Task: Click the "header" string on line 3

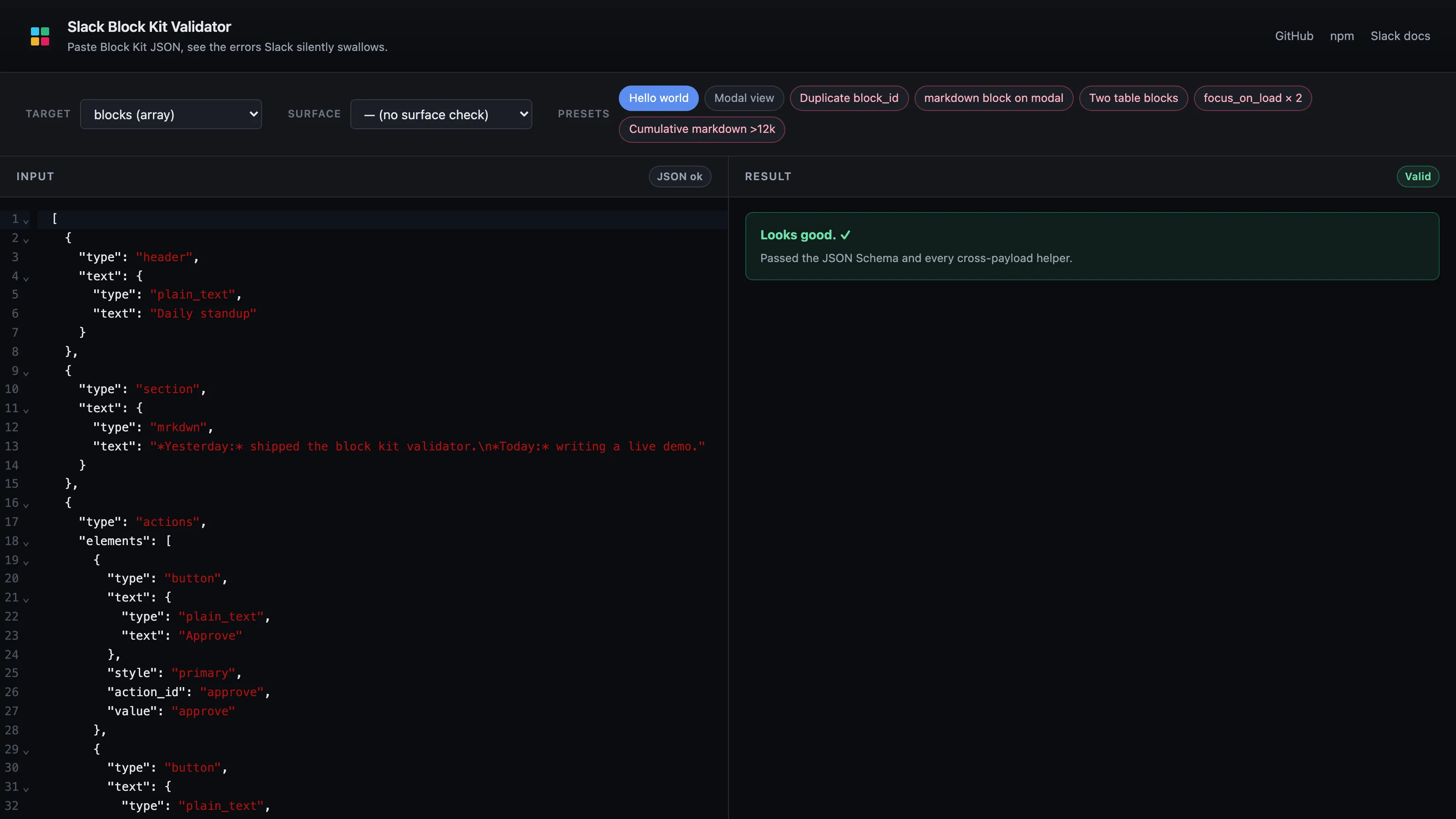Action: point(164,257)
